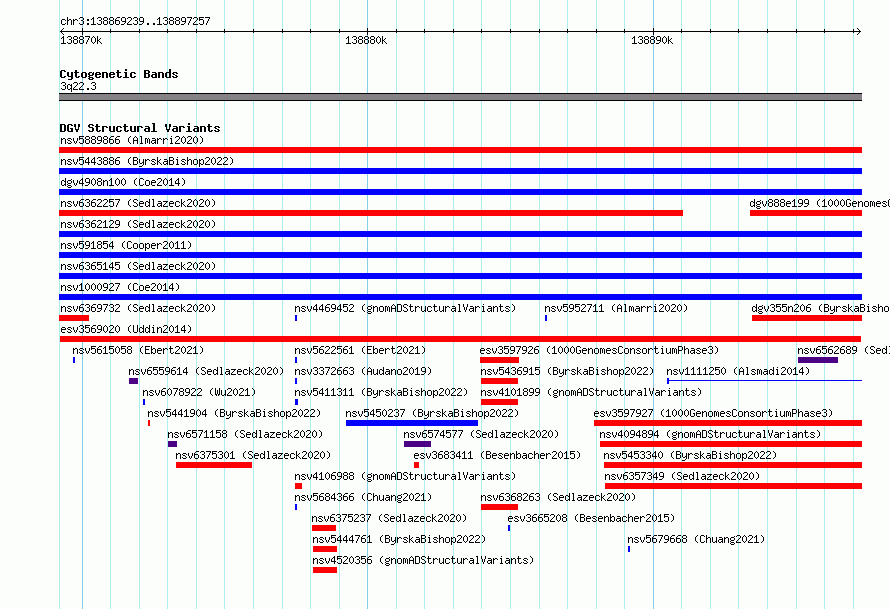Click the red bar under dgv355n206

click(807, 318)
